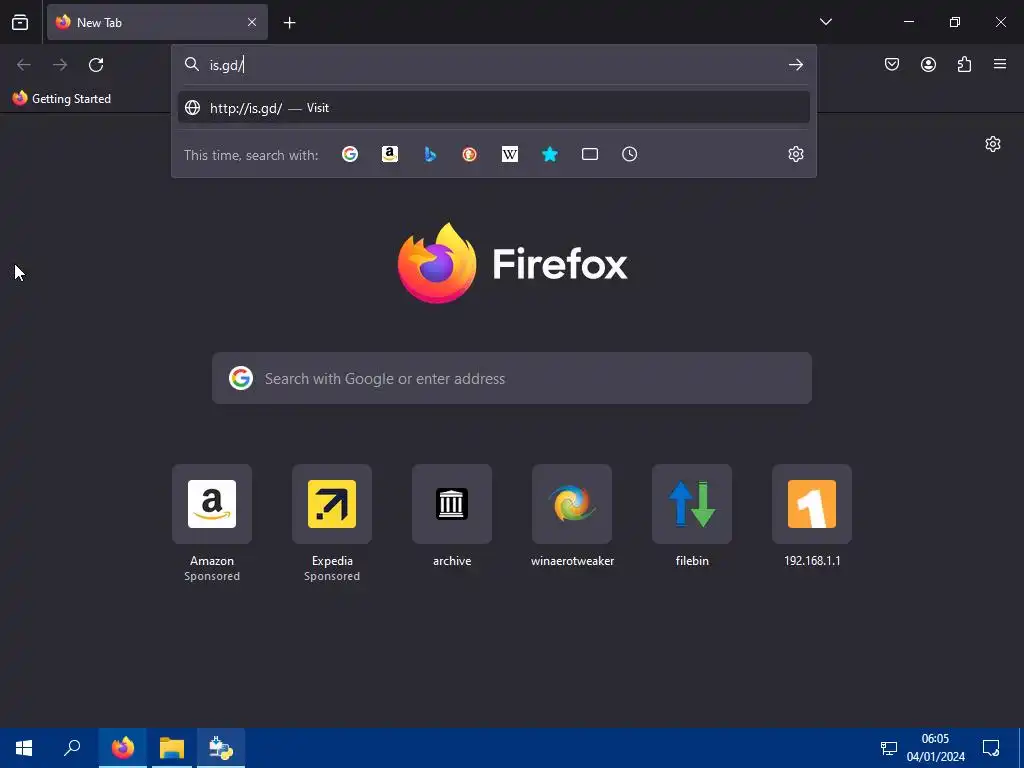
Task: Open a new tab with plus button
Action: (289, 23)
